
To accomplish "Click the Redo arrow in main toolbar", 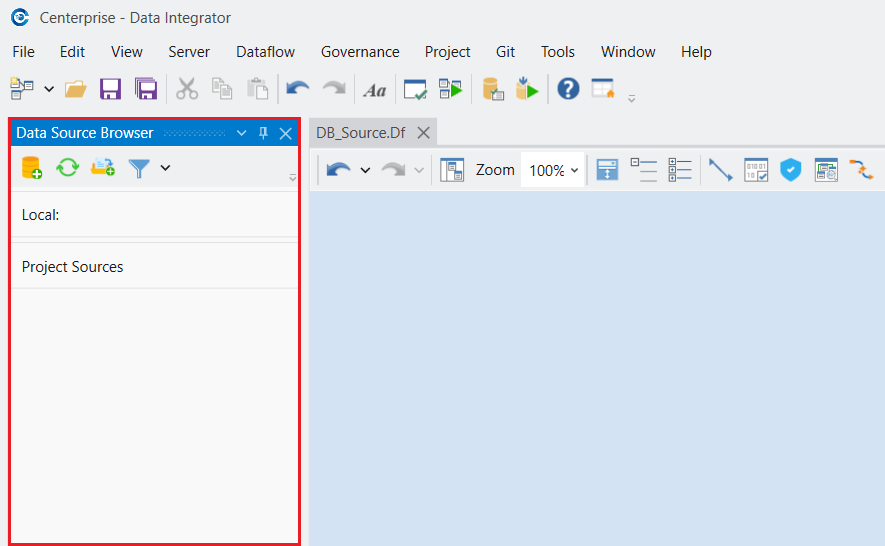I will coord(334,89).
